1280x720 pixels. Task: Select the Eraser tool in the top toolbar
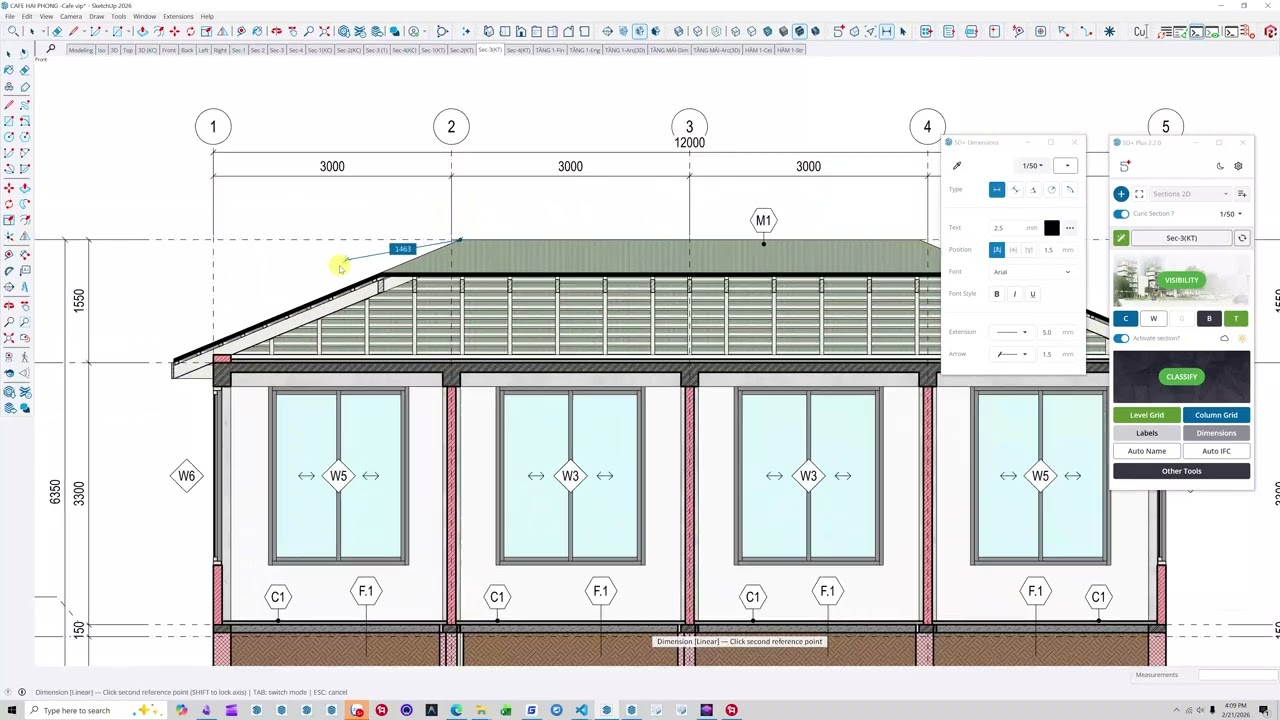pyautogui.click(x=56, y=31)
